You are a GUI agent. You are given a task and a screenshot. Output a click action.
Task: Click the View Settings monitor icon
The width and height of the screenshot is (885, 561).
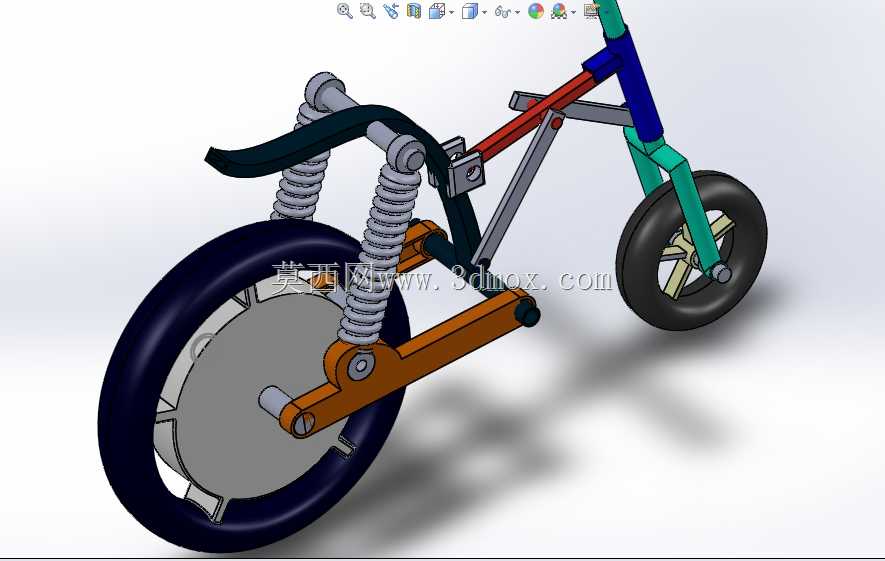(x=592, y=10)
